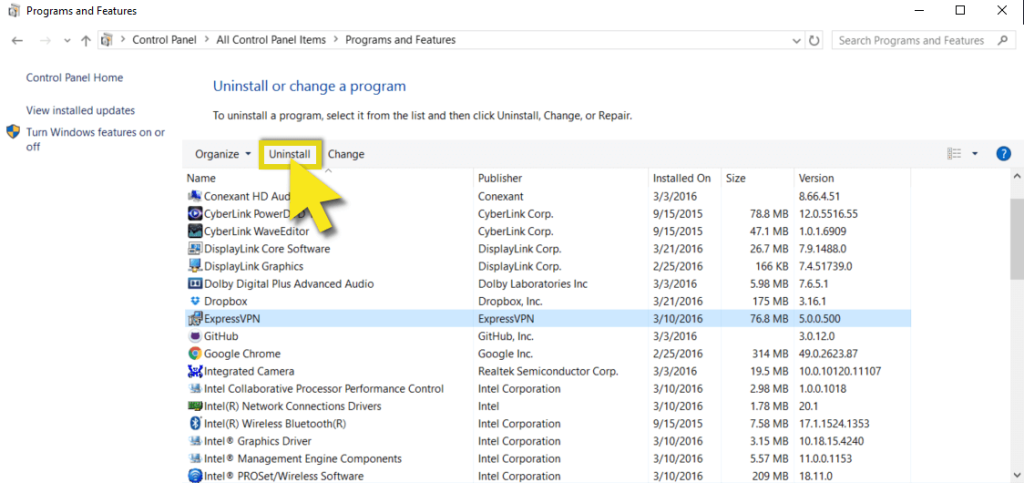
Task: Click version 12.0.5516.55 cell
Action: pos(828,213)
